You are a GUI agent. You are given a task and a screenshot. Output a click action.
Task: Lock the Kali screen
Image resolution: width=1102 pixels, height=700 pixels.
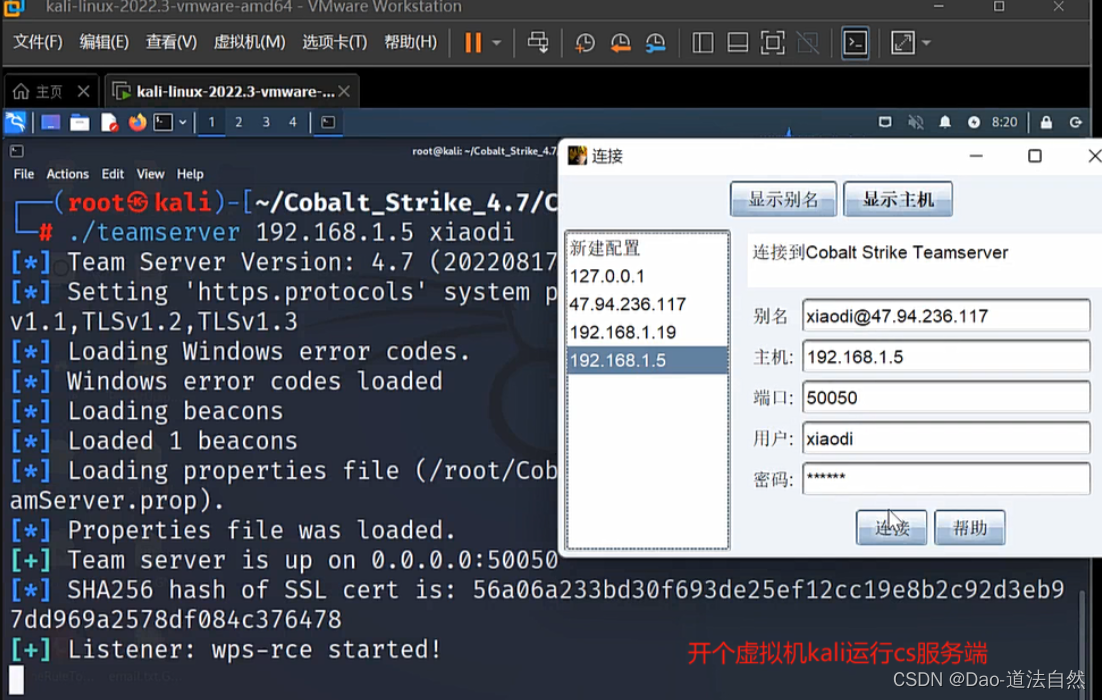coord(1046,122)
